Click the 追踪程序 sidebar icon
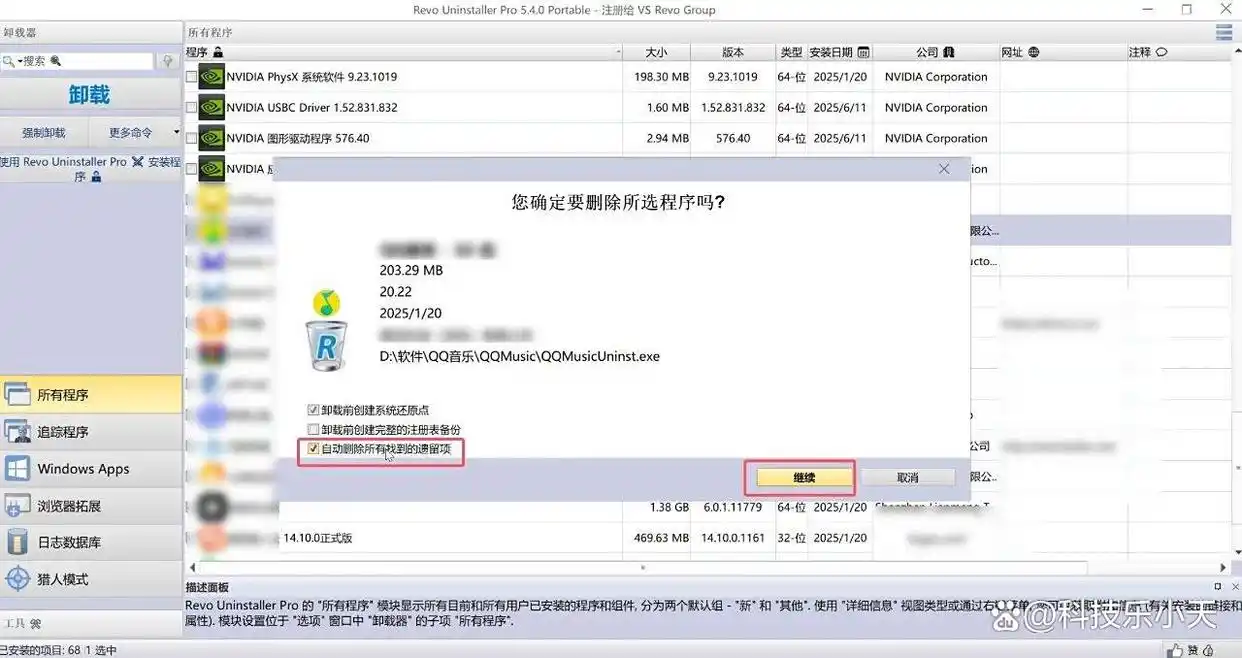This screenshot has width=1242, height=658. pyautogui.click(x=17, y=432)
